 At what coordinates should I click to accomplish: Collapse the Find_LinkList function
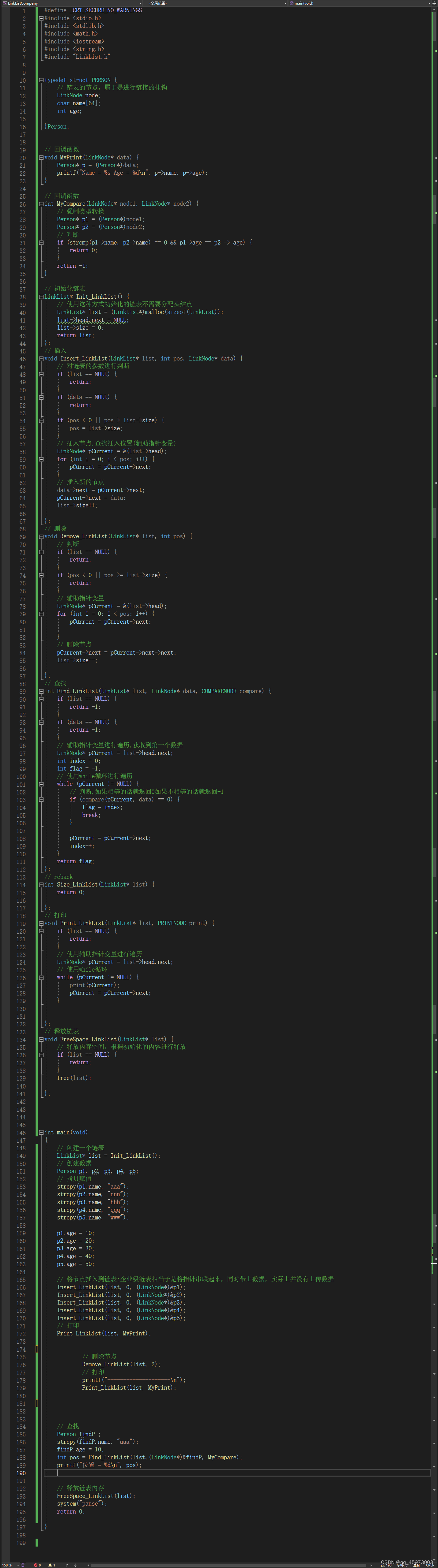[41, 691]
